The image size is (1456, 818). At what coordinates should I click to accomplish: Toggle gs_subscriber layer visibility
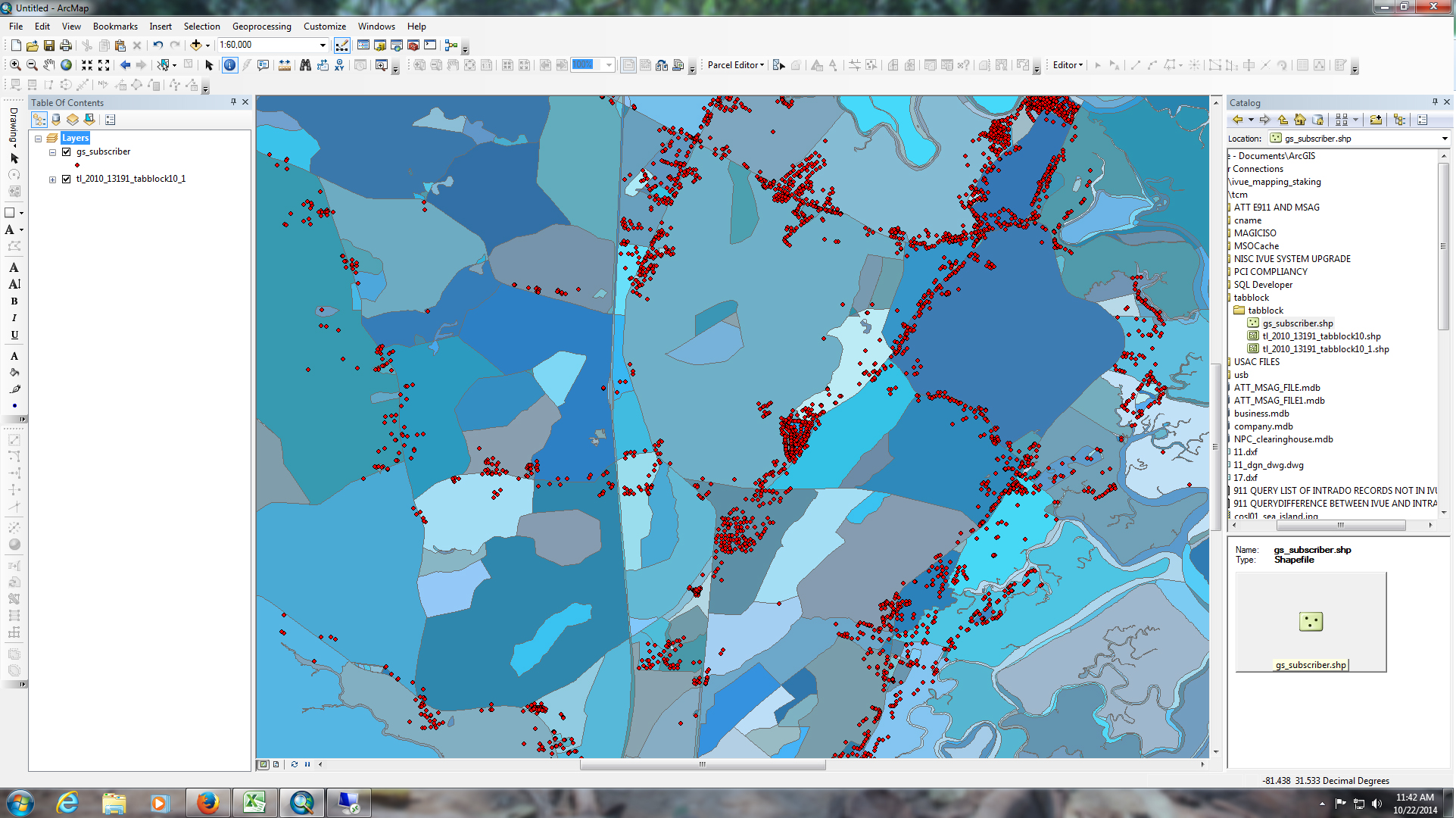click(67, 152)
